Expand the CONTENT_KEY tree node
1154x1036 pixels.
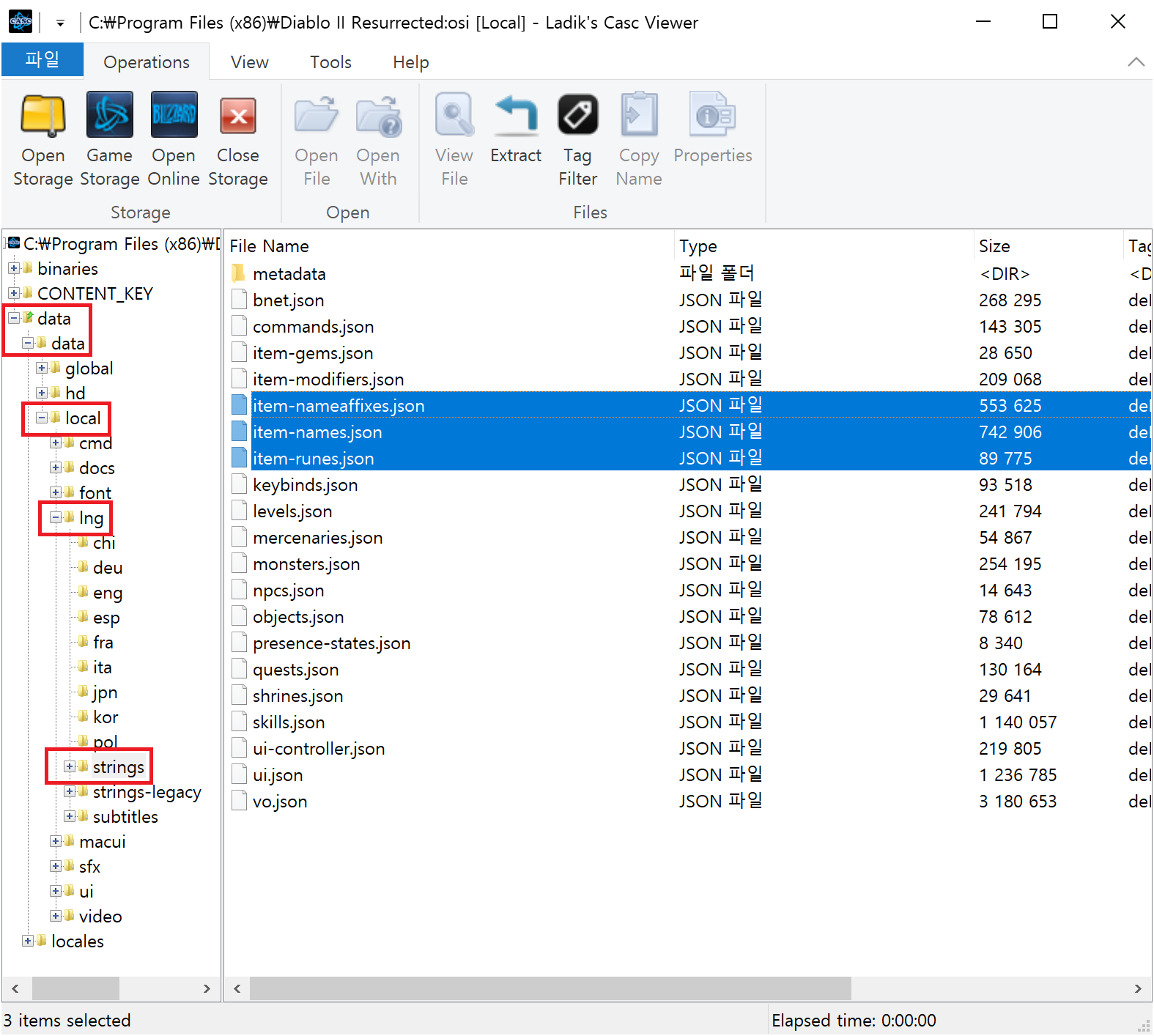[14, 293]
